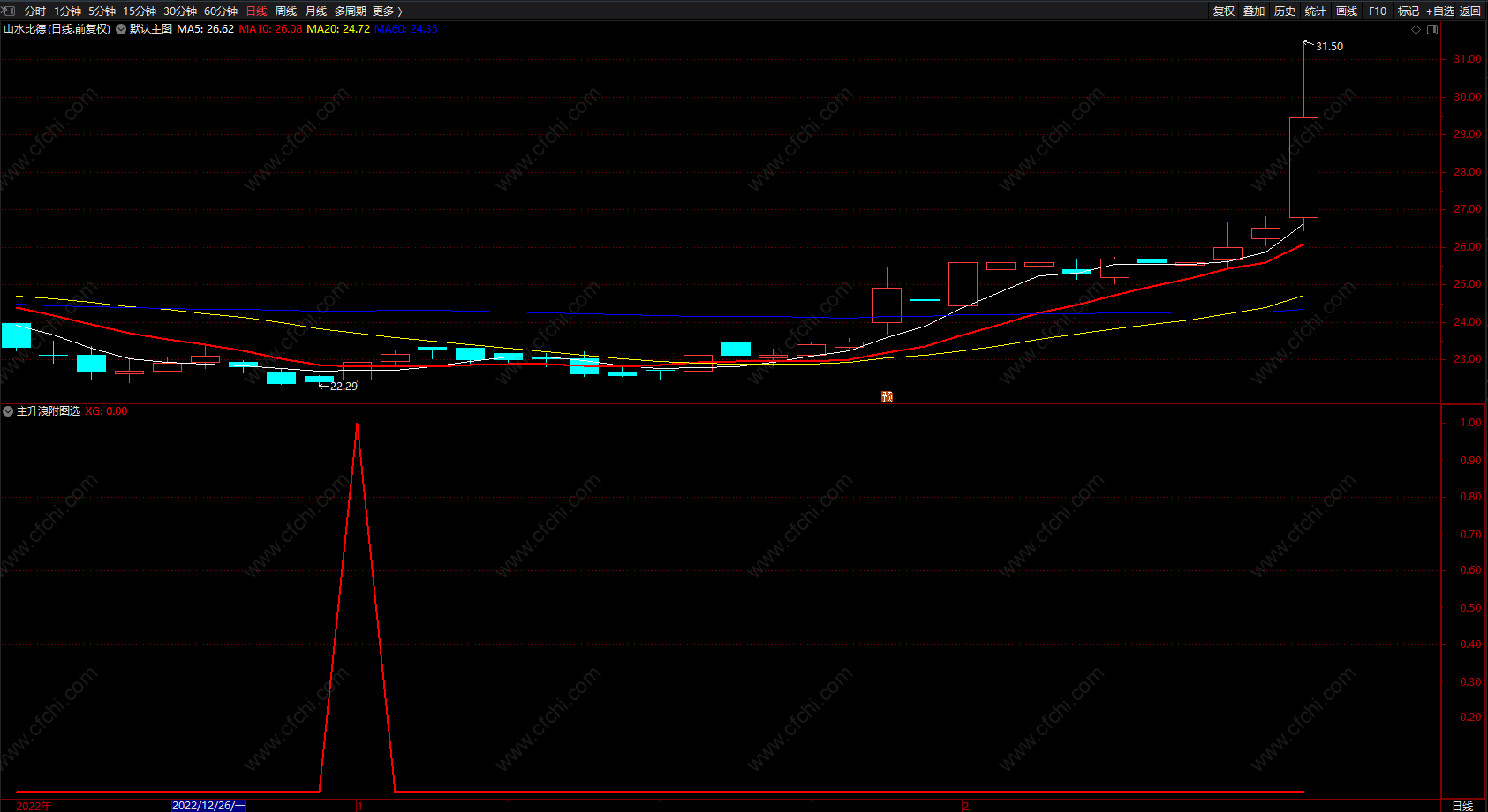Image resolution: width=1488 pixels, height=812 pixels.
Task: Switch to the 分时 intraday chart tab
Action: tap(35, 11)
